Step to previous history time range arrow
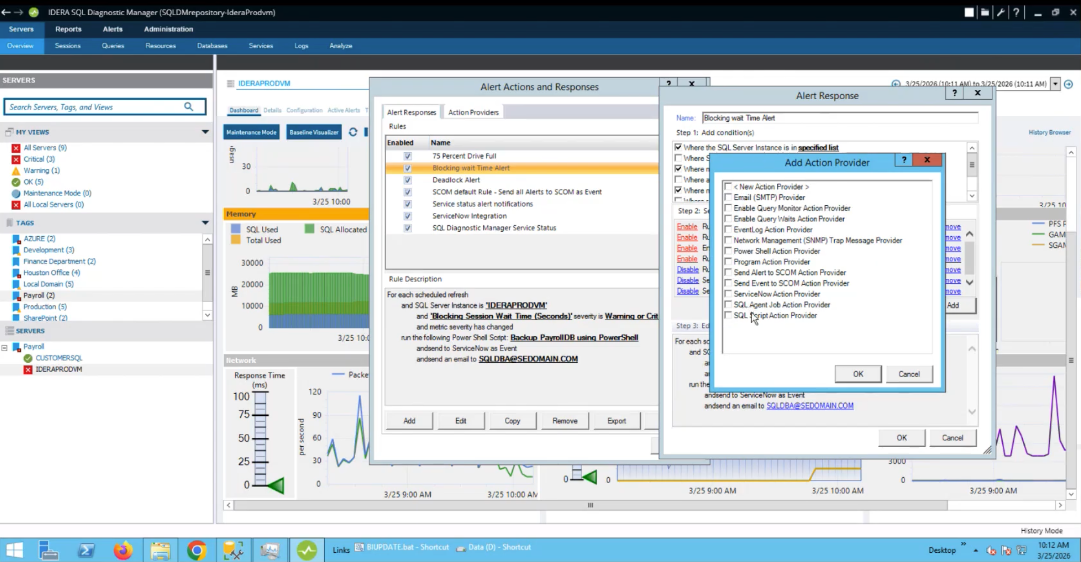Image resolution: width=1081 pixels, height=562 pixels. (x=896, y=84)
